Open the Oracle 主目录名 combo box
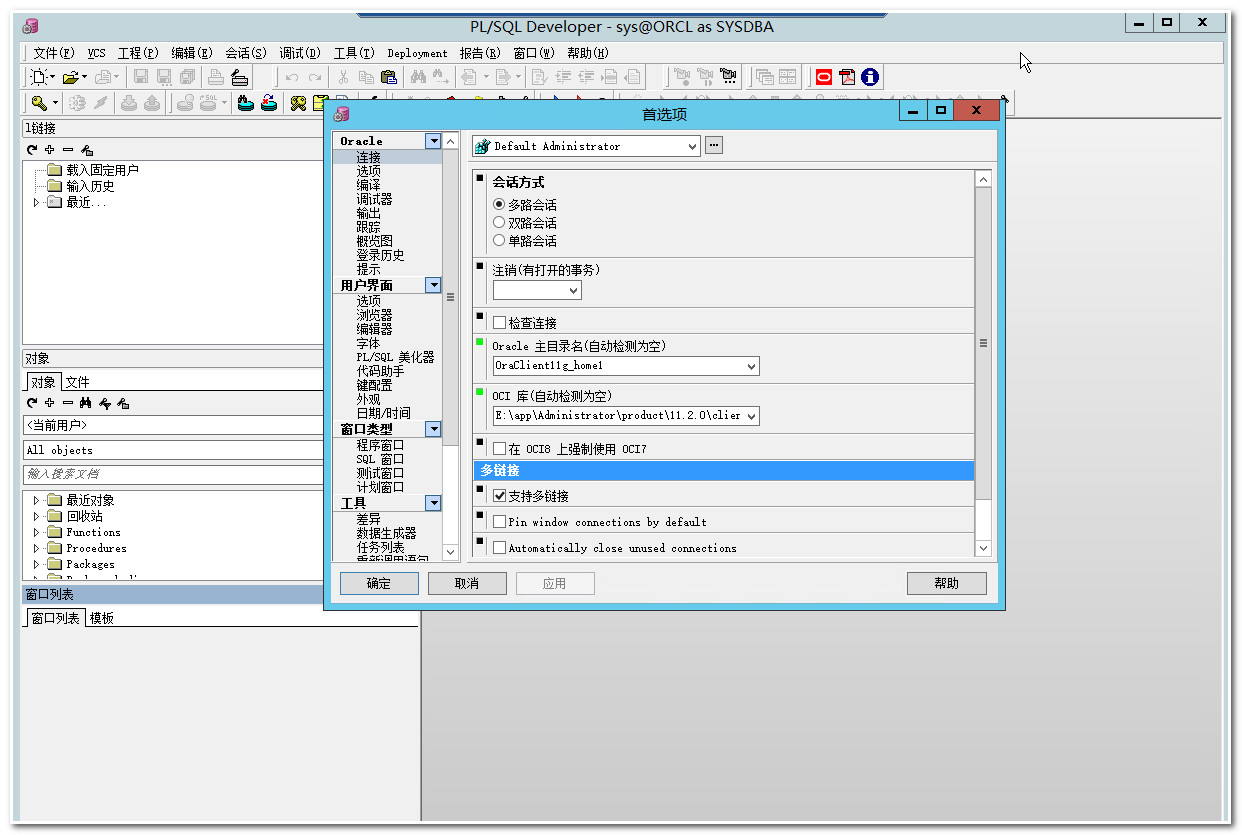Viewport: 1242px width, 835px height. [751, 366]
